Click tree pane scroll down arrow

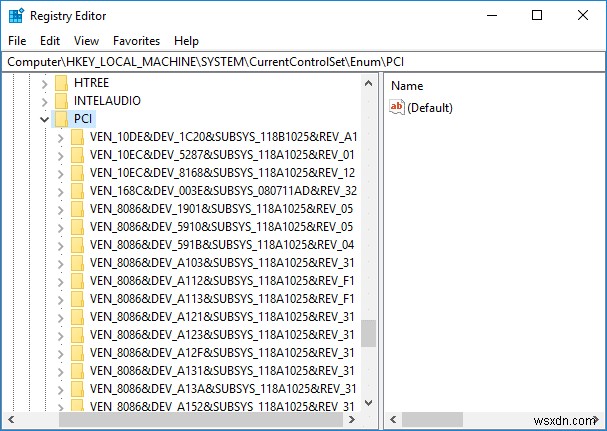tap(369, 403)
